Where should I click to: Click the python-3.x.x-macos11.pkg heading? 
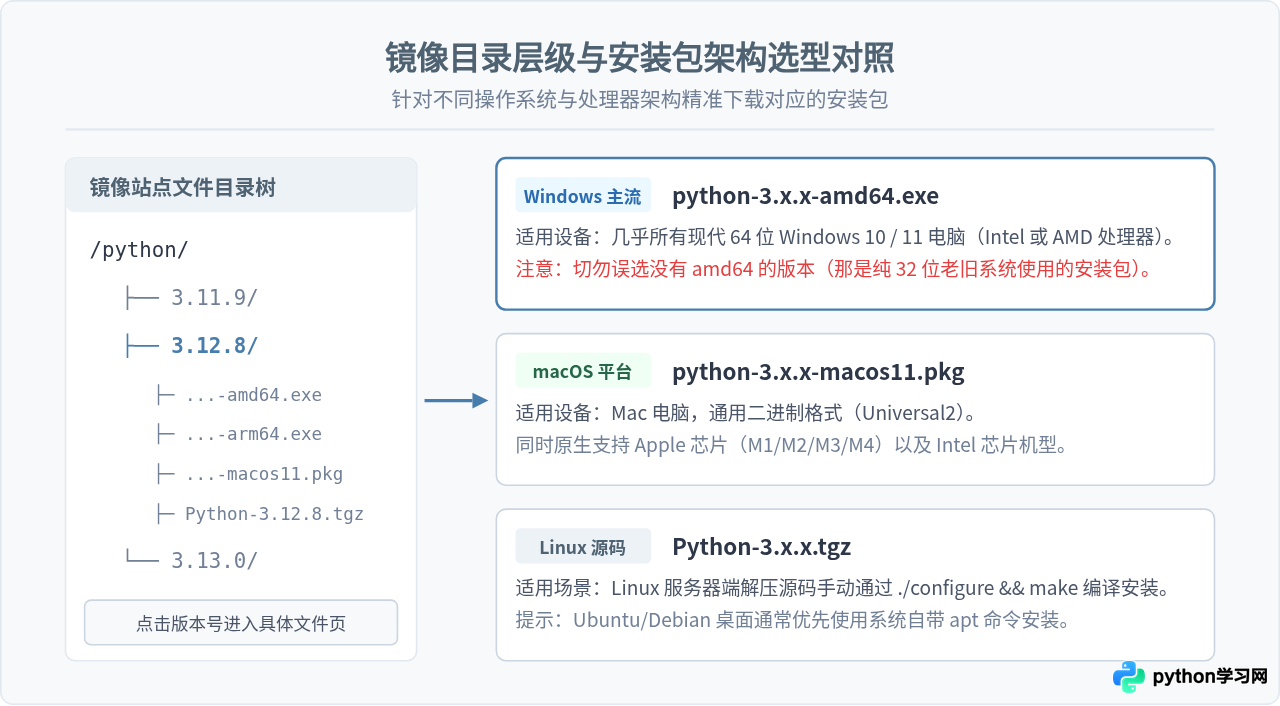click(x=818, y=372)
